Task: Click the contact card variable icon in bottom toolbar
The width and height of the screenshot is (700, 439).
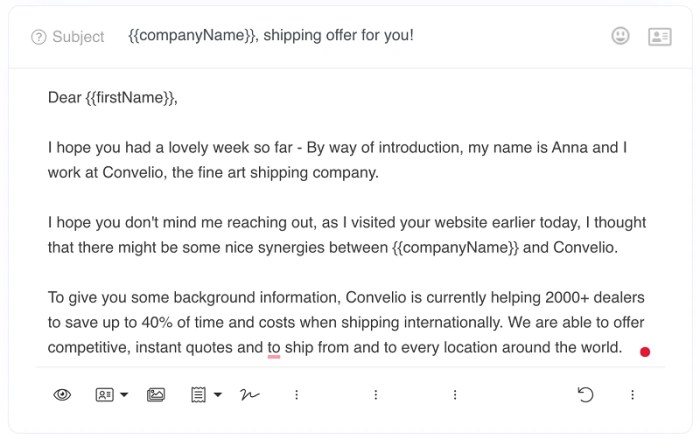Action: tap(104, 395)
